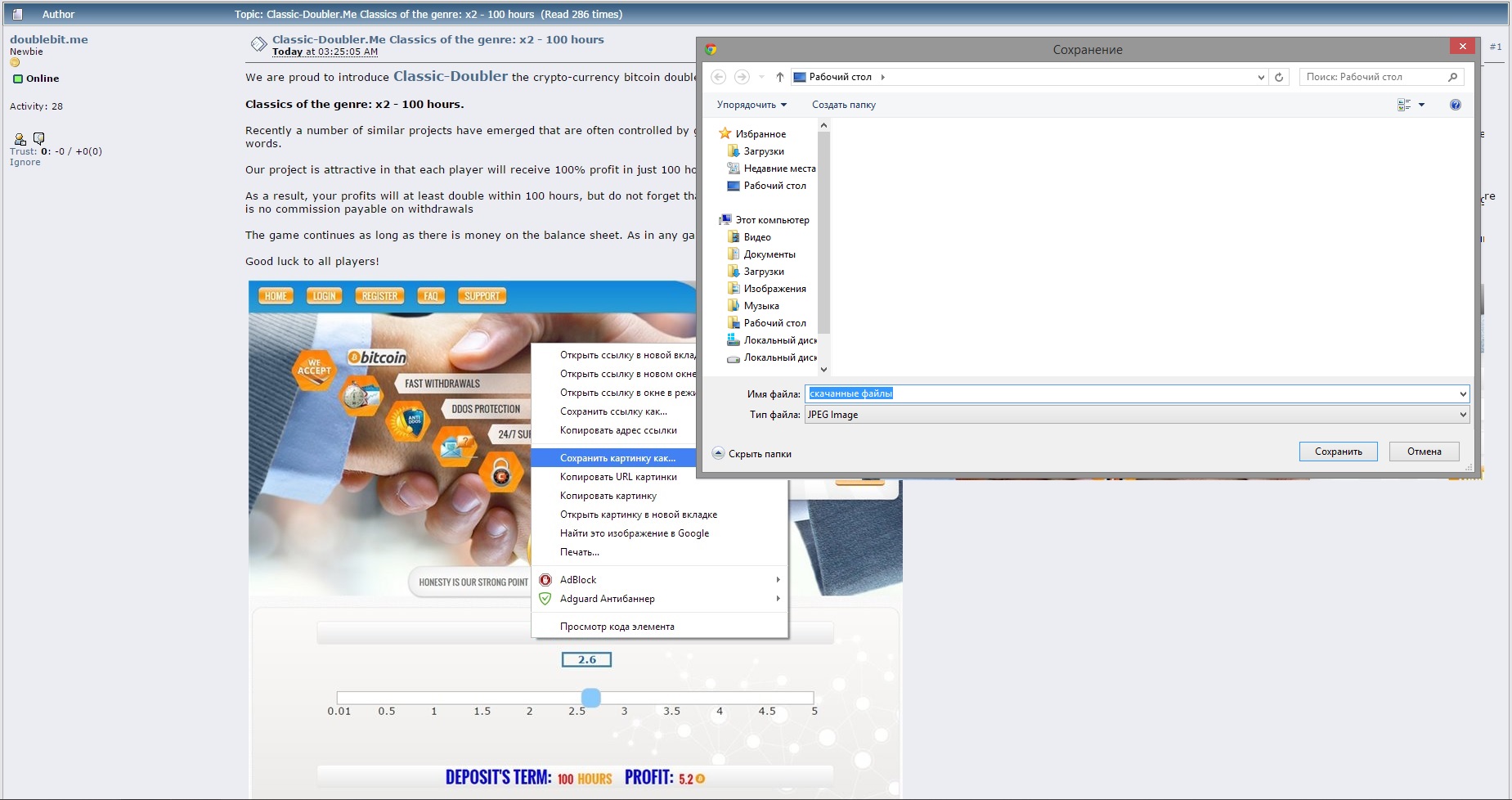Refresh the folder view in save dialog
The image size is (1512, 800).
pos(1280,77)
